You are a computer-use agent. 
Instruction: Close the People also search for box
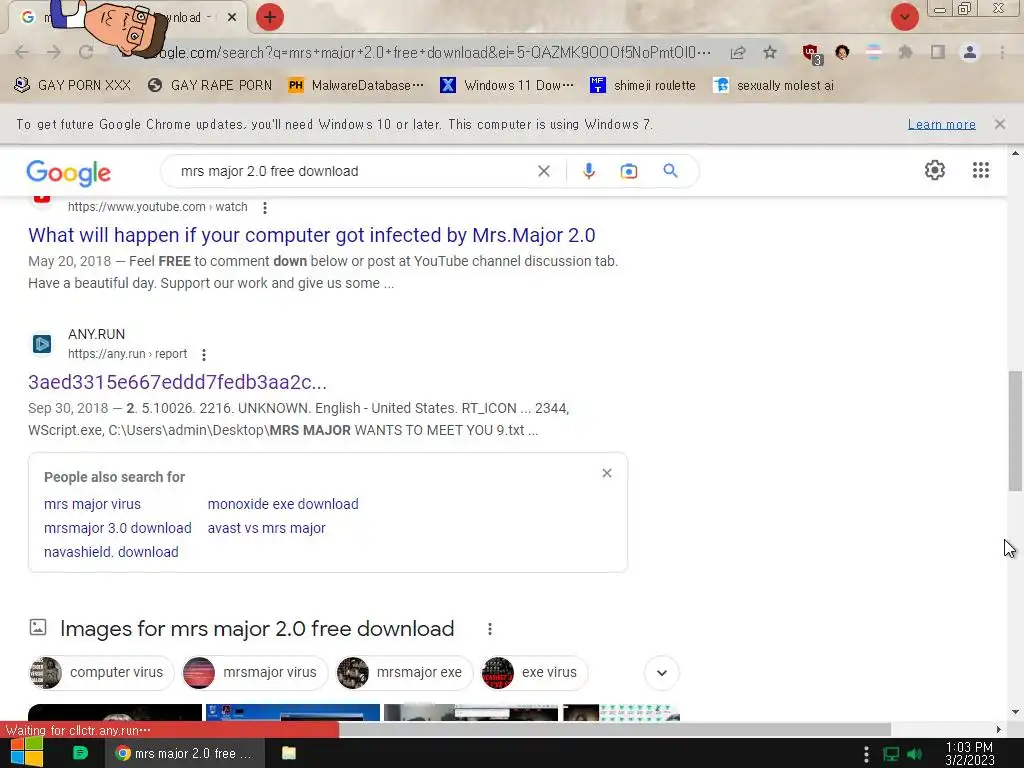click(607, 473)
